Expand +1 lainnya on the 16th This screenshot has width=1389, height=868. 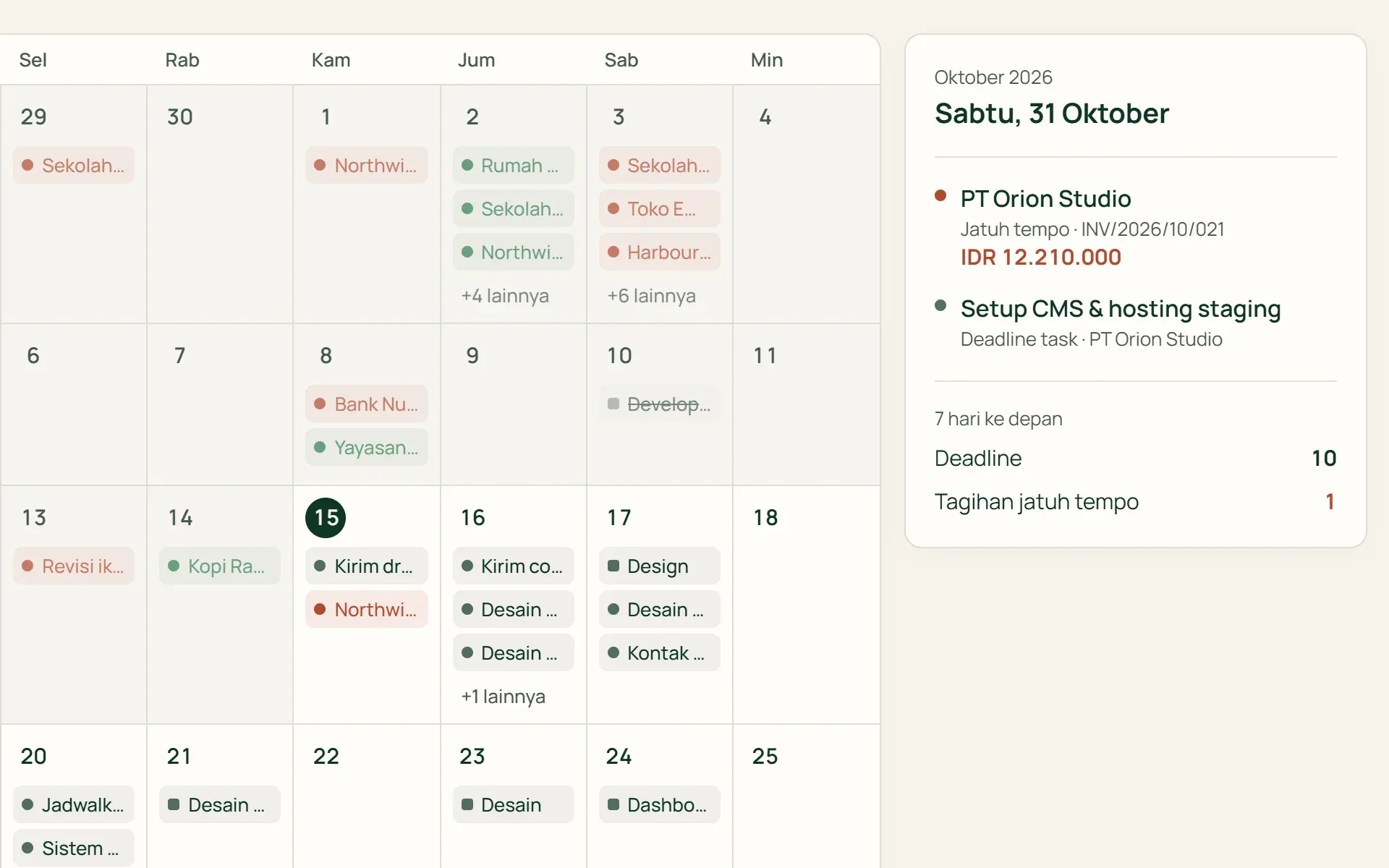tap(503, 696)
